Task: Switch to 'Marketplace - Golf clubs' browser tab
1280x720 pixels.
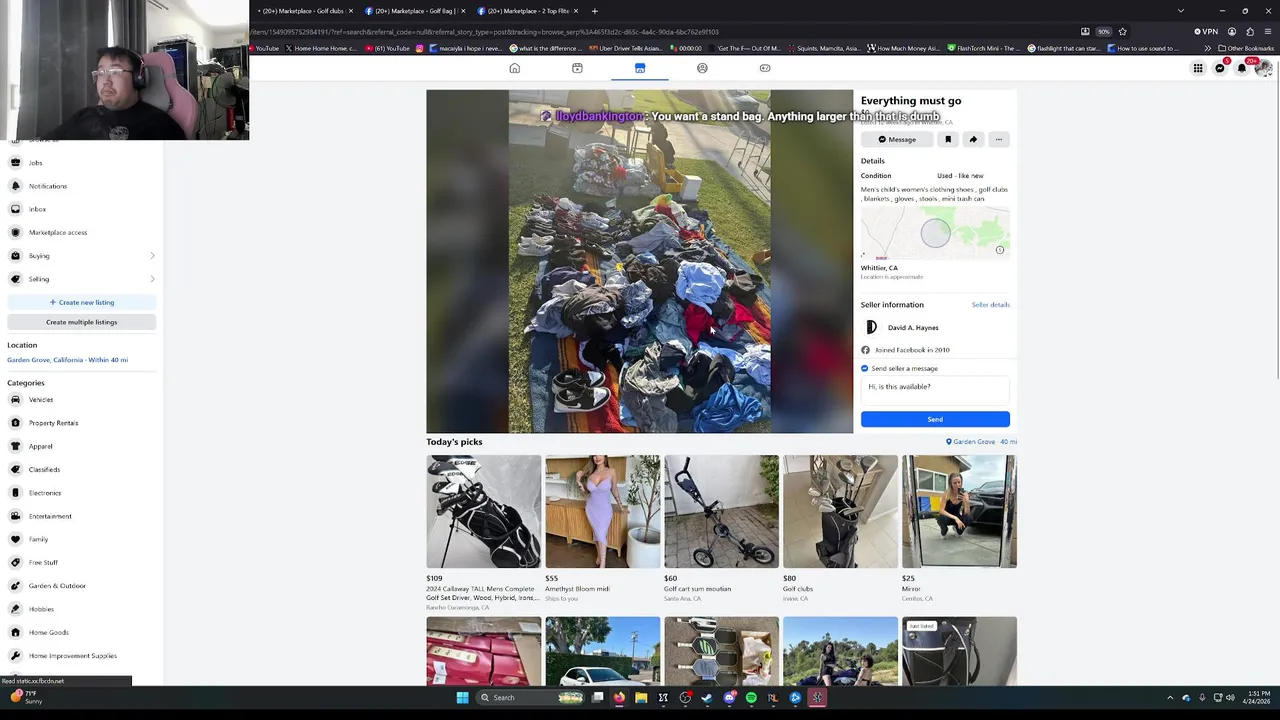Action: [x=303, y=11]
